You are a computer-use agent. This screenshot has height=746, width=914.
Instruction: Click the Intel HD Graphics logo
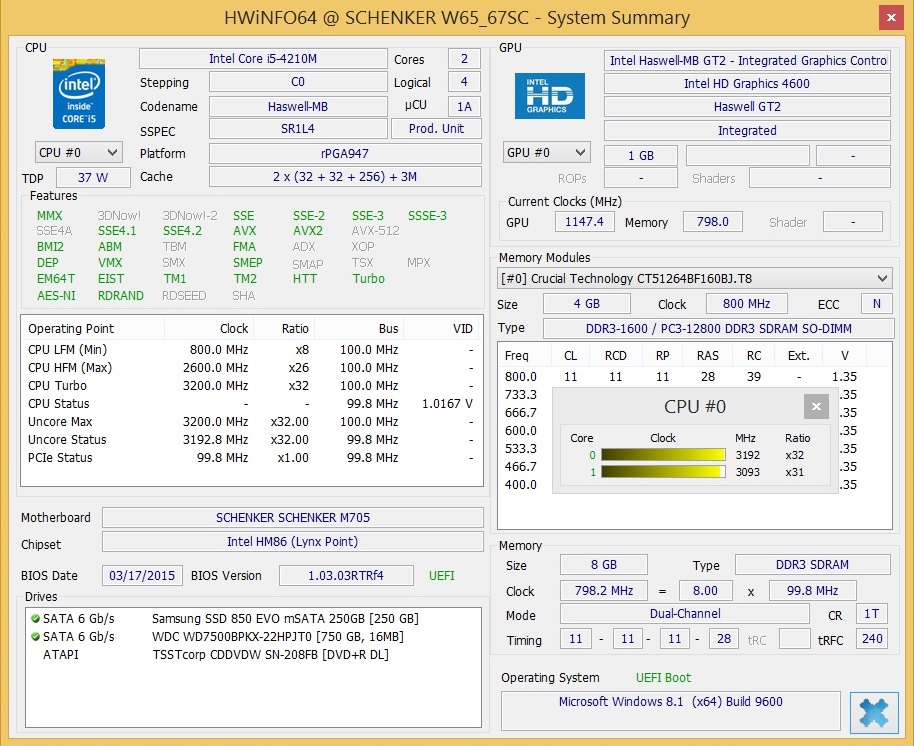tap(550, 96)
